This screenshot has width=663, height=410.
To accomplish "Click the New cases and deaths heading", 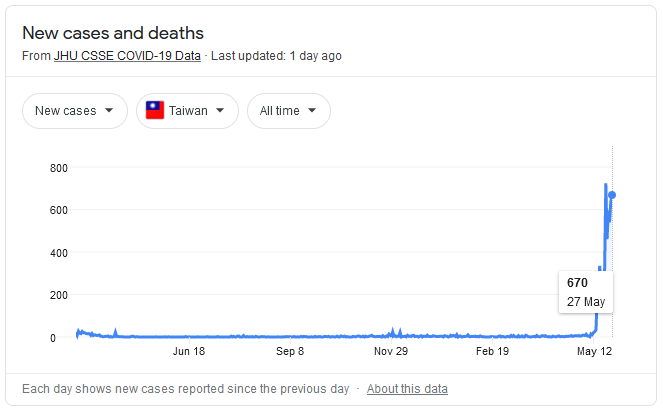I will (113, 33).
